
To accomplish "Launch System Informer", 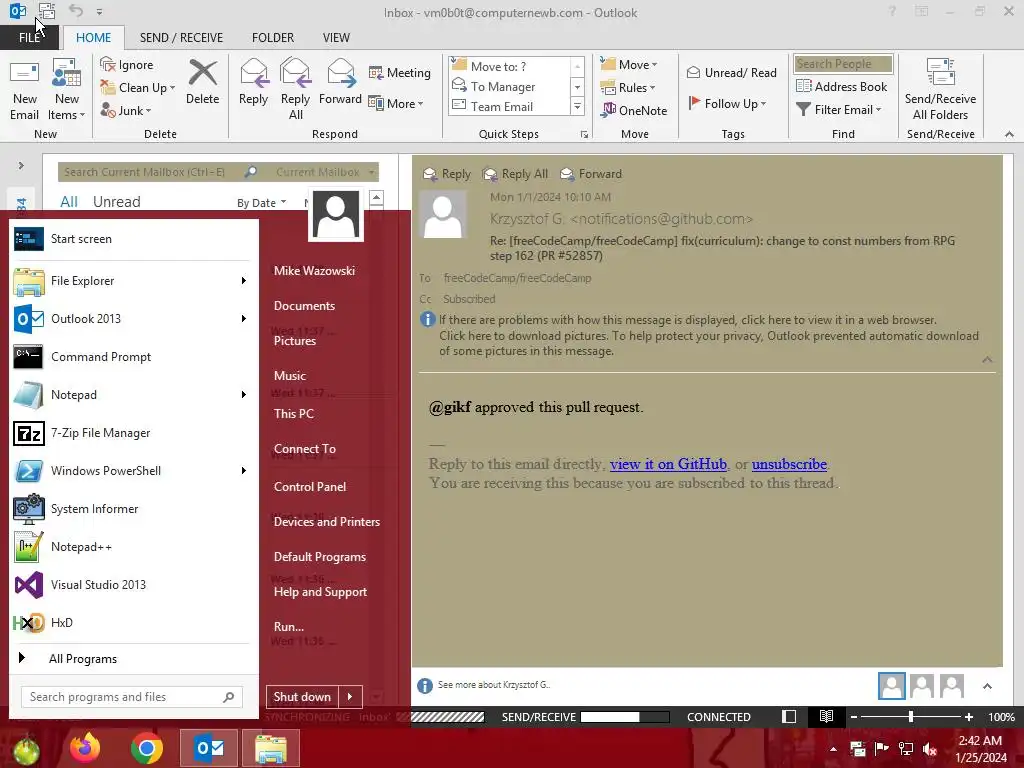I will tap(131, 509).
